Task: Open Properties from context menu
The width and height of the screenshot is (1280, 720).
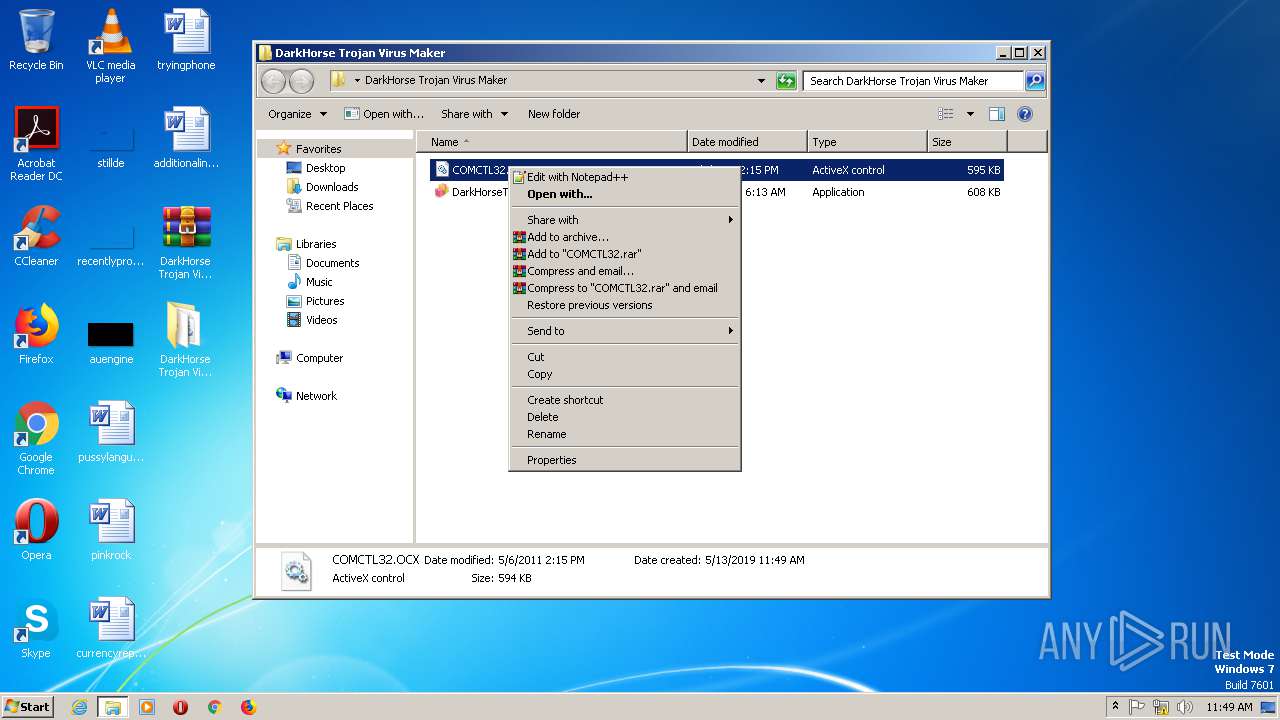Action: (x=625, y=460)
